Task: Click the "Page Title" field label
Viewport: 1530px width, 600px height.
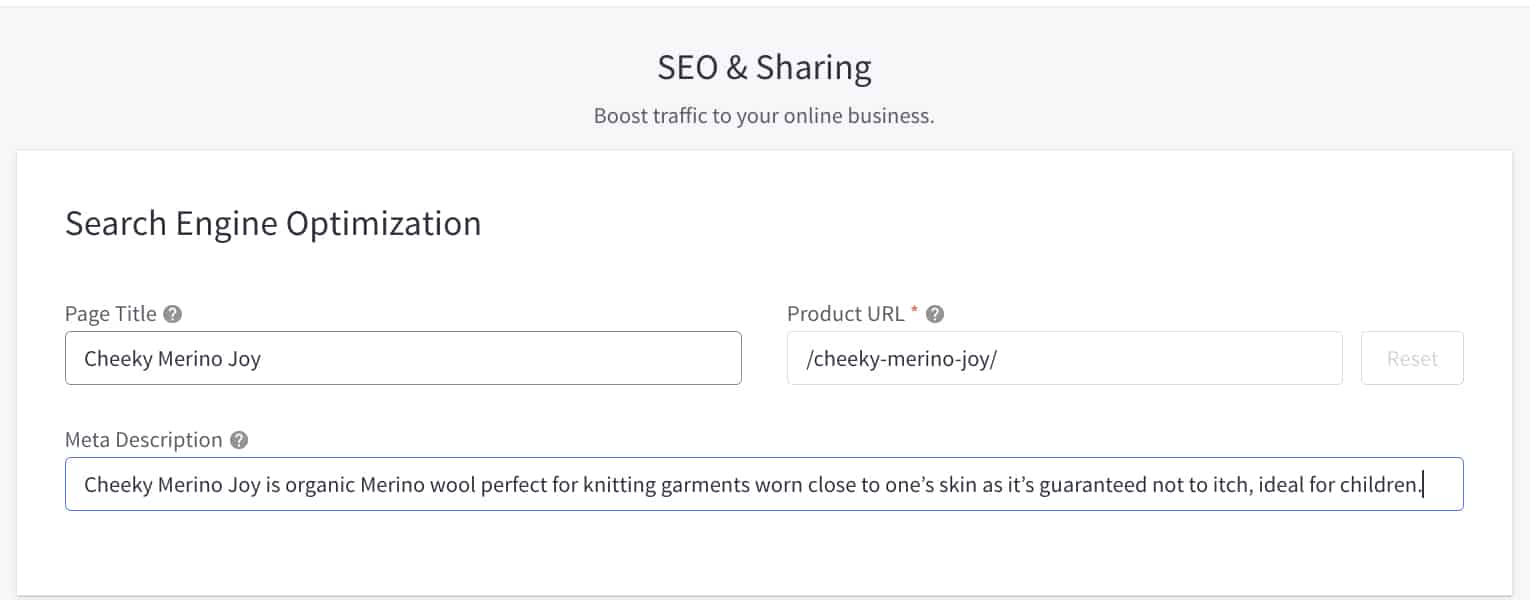Action: click(111, 314)
